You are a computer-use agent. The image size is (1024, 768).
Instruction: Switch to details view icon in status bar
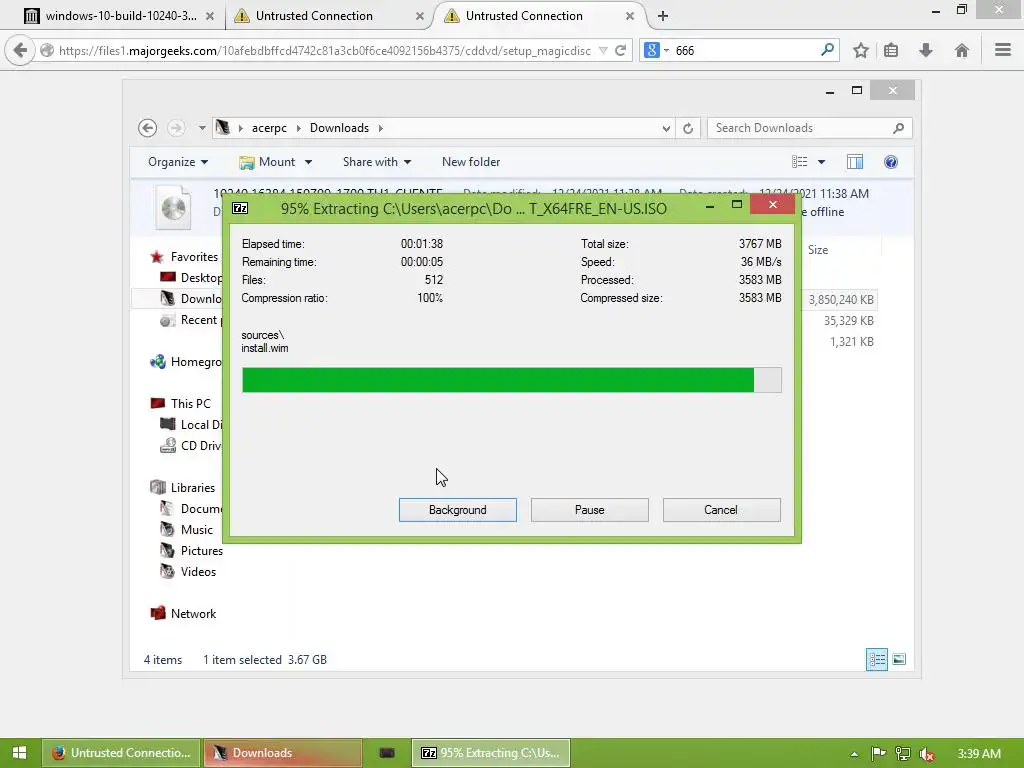tap(876, 660)
